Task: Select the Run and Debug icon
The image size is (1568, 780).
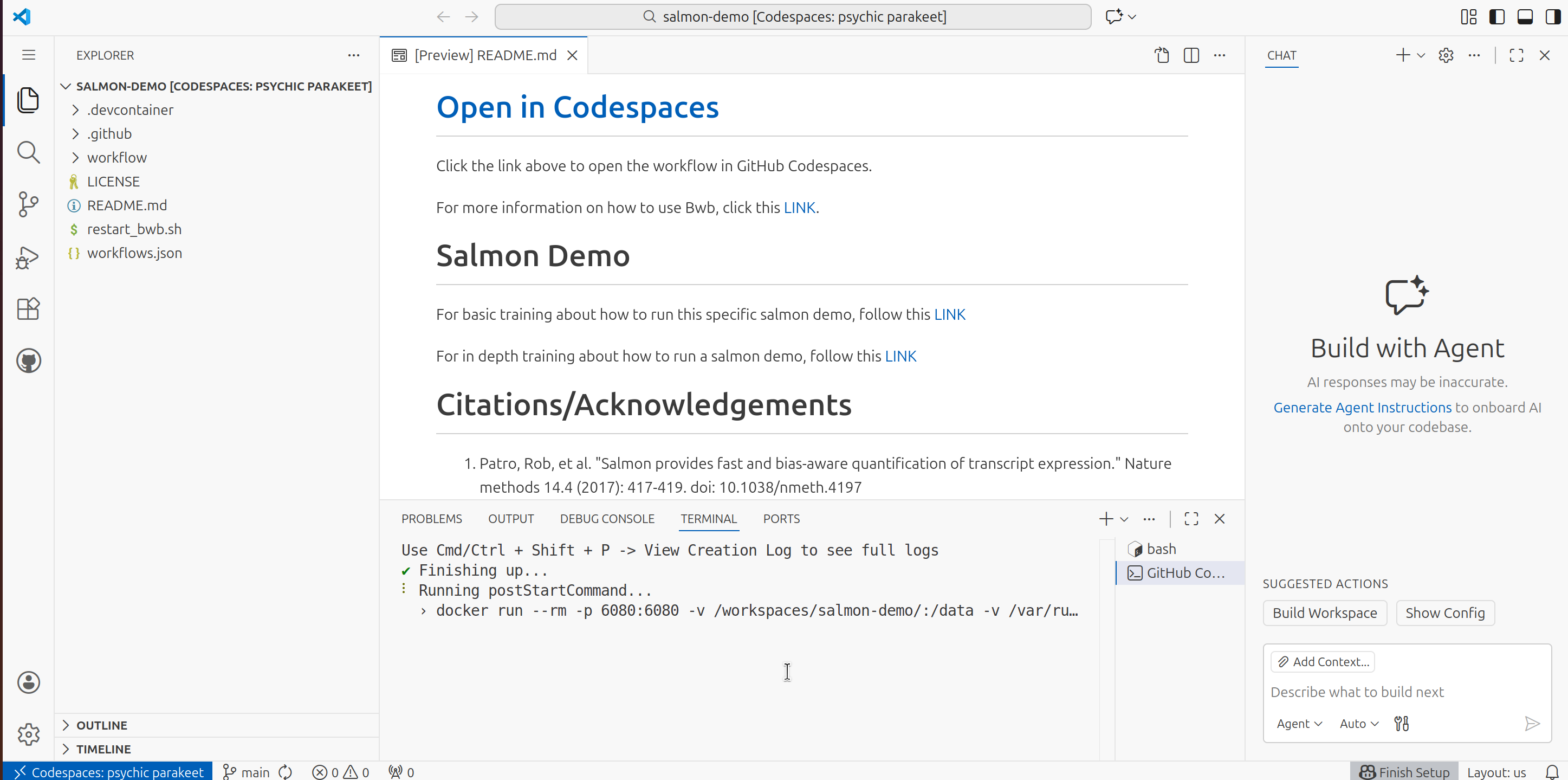Action: [x=28, y=257]
